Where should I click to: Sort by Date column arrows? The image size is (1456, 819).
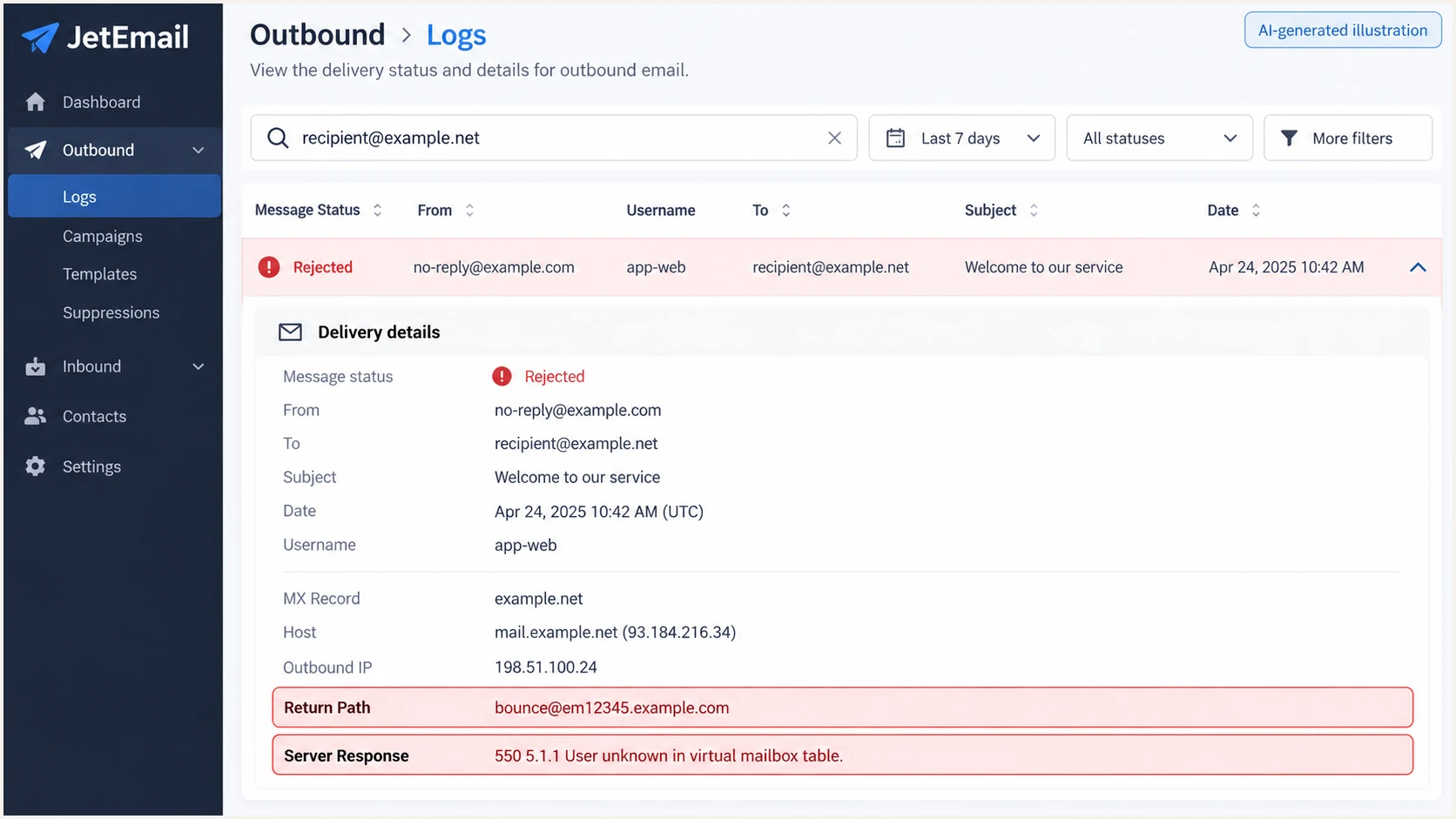pos(1256,210)
